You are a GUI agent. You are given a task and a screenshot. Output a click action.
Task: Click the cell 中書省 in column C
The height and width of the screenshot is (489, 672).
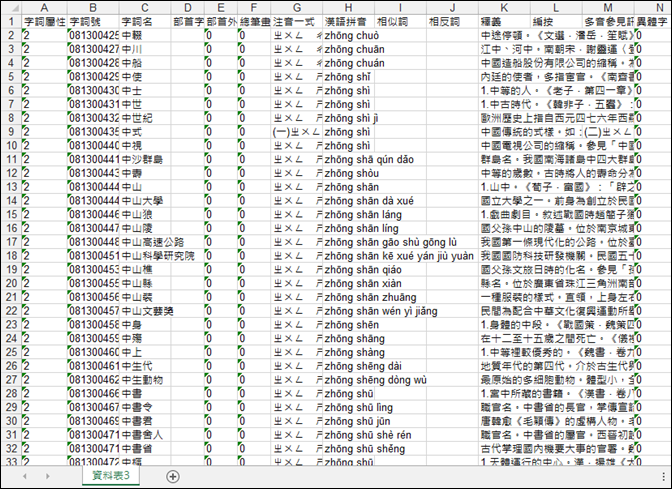(144, 448)
